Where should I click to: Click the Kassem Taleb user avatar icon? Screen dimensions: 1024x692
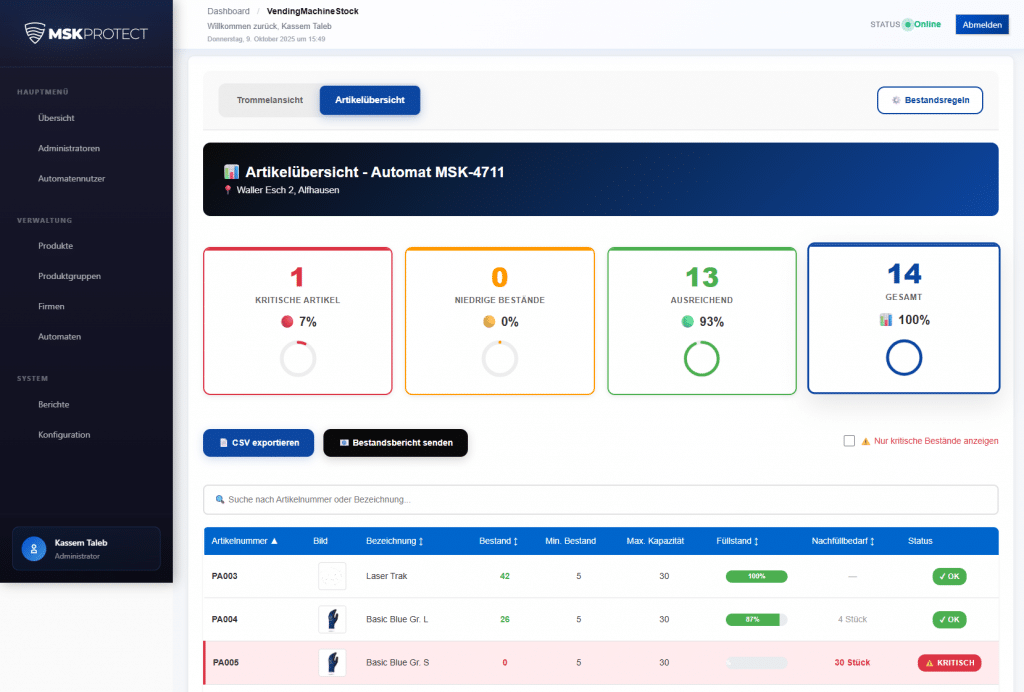[x=35, y=549]
